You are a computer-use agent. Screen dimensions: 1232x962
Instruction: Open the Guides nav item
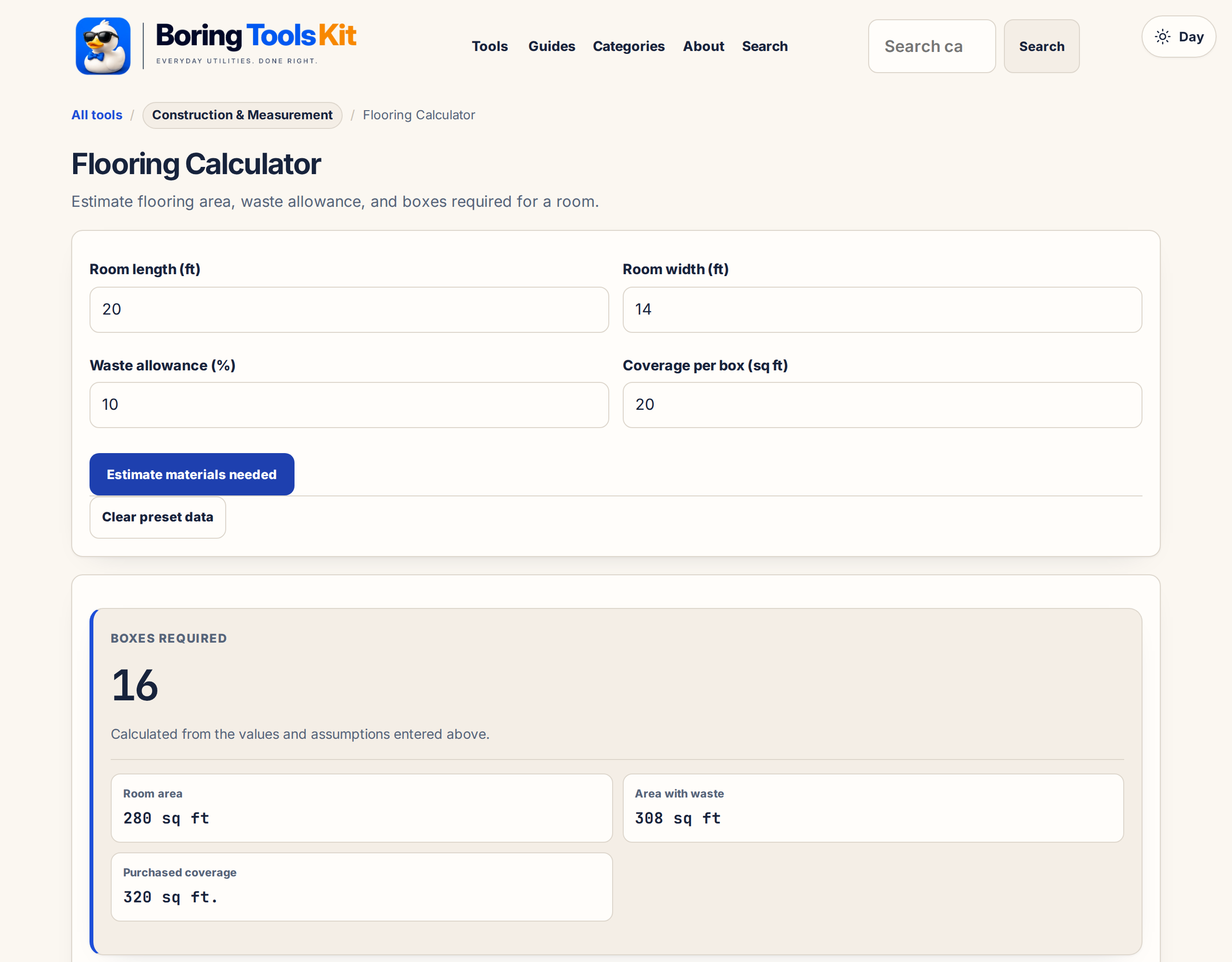pos(551,46)
